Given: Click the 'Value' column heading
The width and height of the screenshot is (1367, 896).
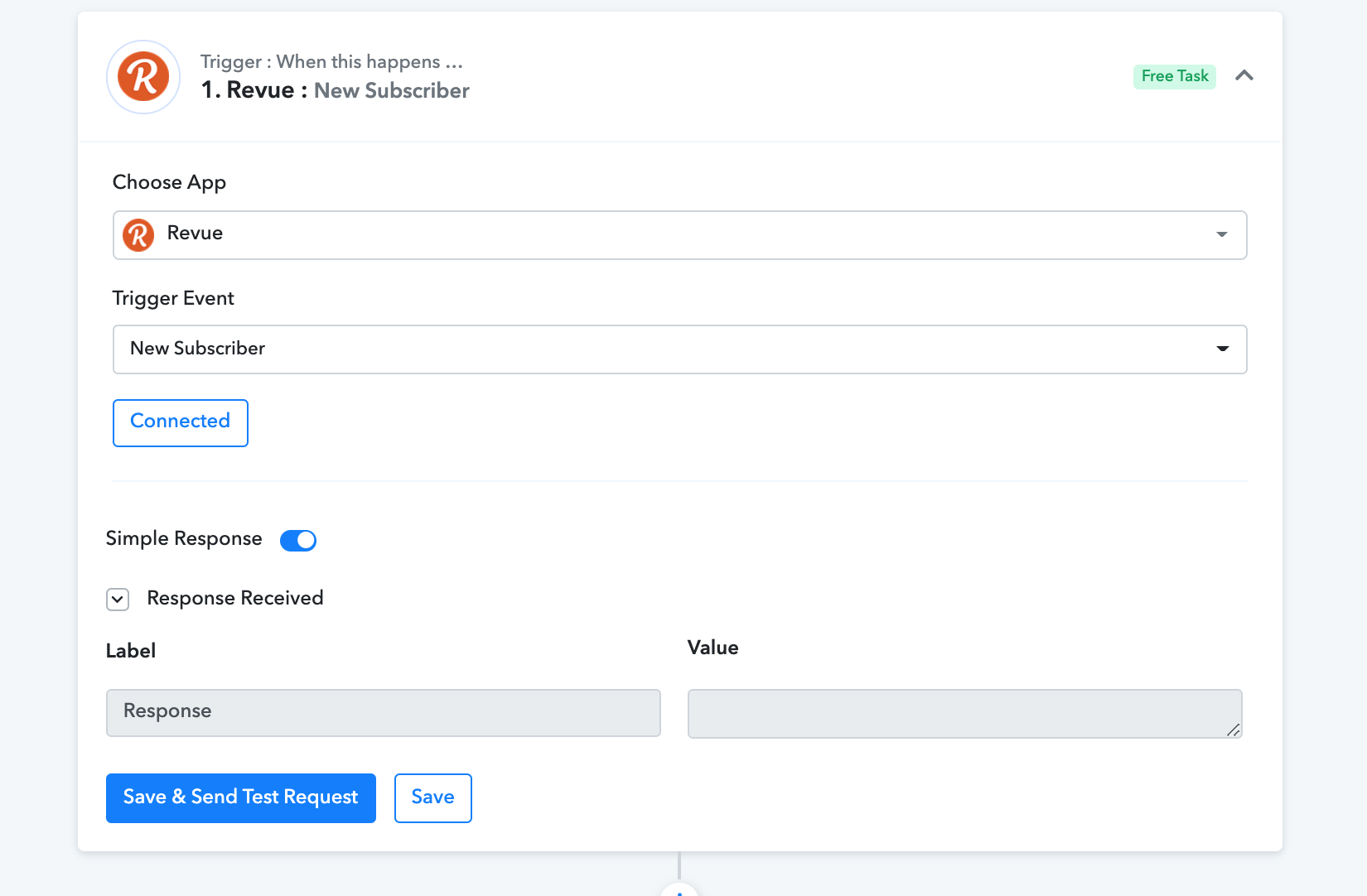Looking at the screenshot, I should (713, 648).
